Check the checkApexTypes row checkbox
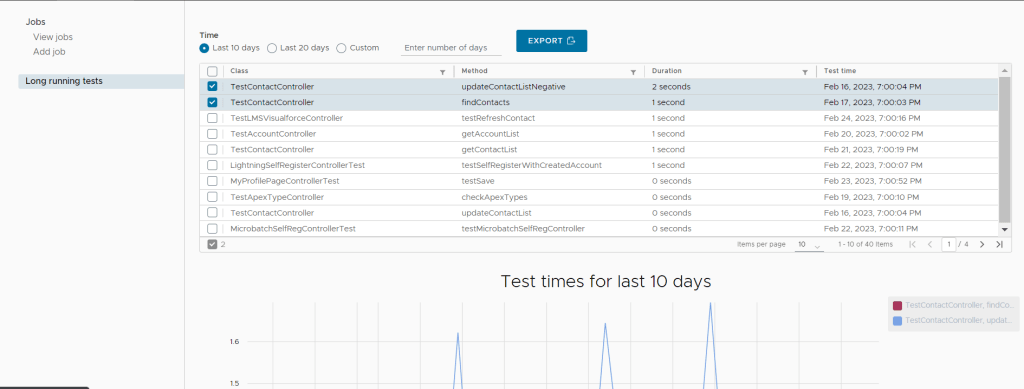1024x389 pixels. point(212,197)
